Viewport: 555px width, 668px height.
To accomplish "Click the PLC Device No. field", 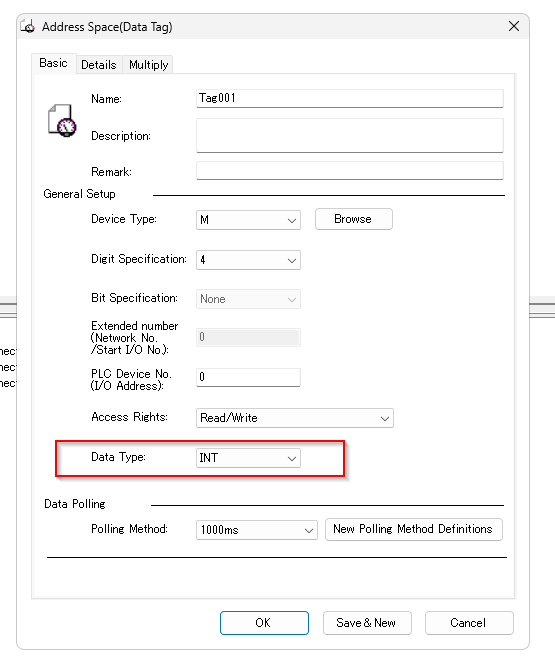I will pos(248,377).
